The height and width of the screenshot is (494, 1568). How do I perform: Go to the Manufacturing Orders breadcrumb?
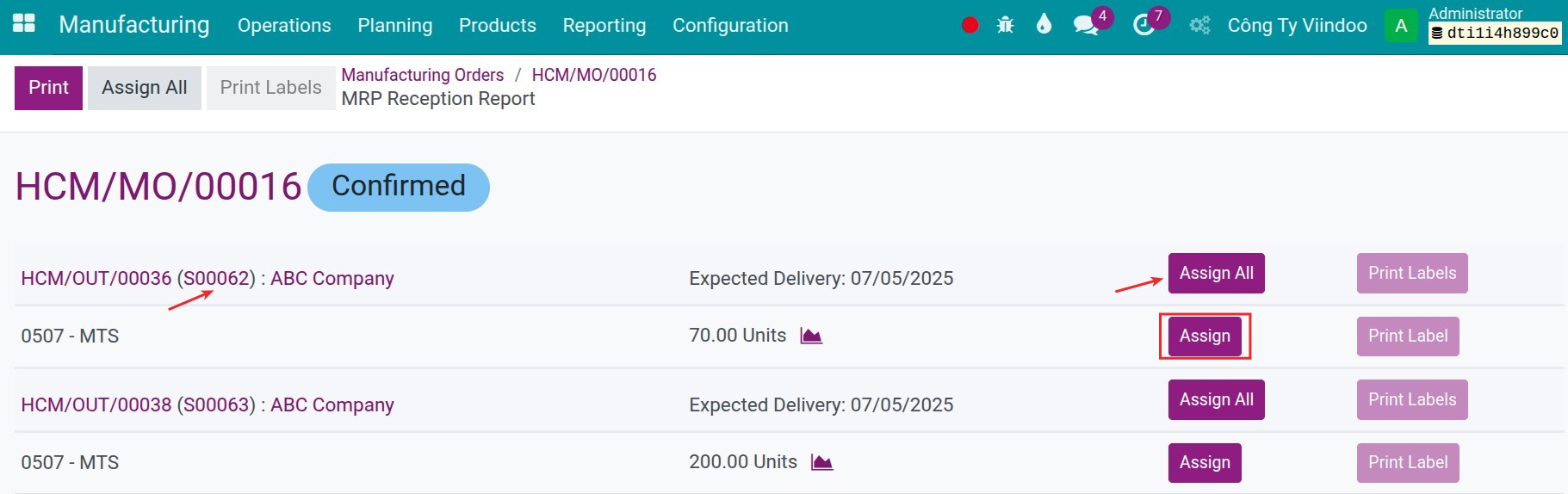coord(422,75)
